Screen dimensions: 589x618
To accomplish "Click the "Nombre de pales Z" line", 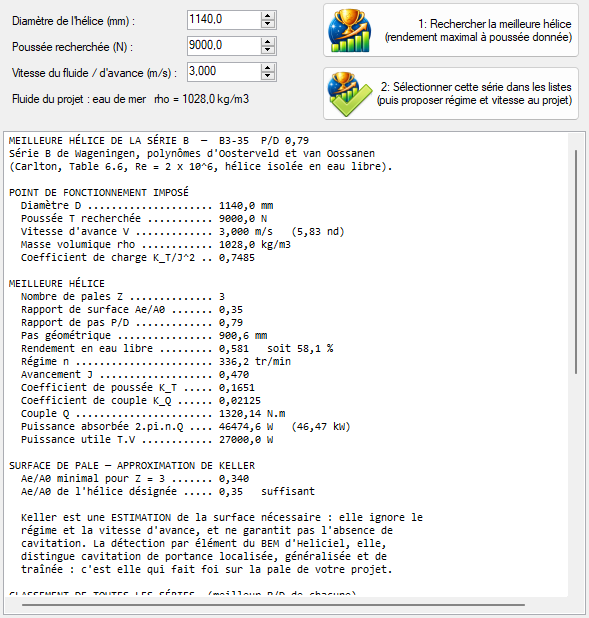I will [123, 296].
